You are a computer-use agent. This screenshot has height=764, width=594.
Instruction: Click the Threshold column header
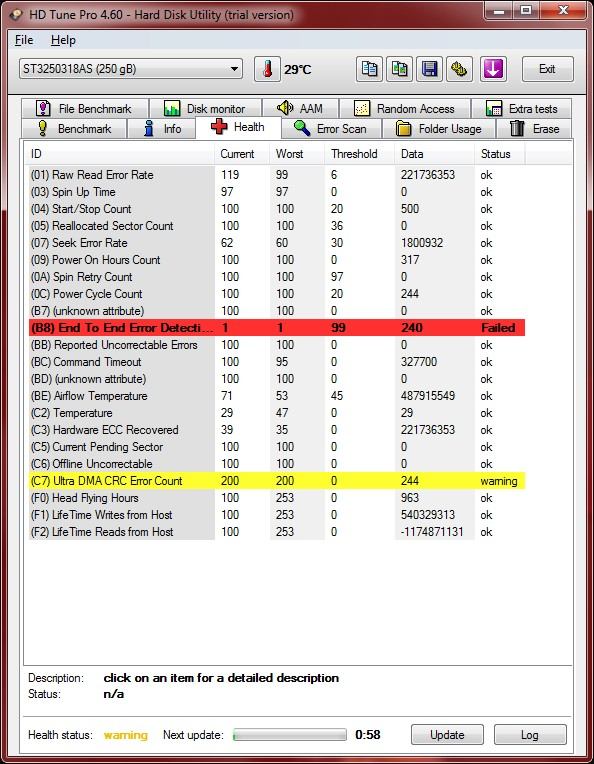click(360, 154)
